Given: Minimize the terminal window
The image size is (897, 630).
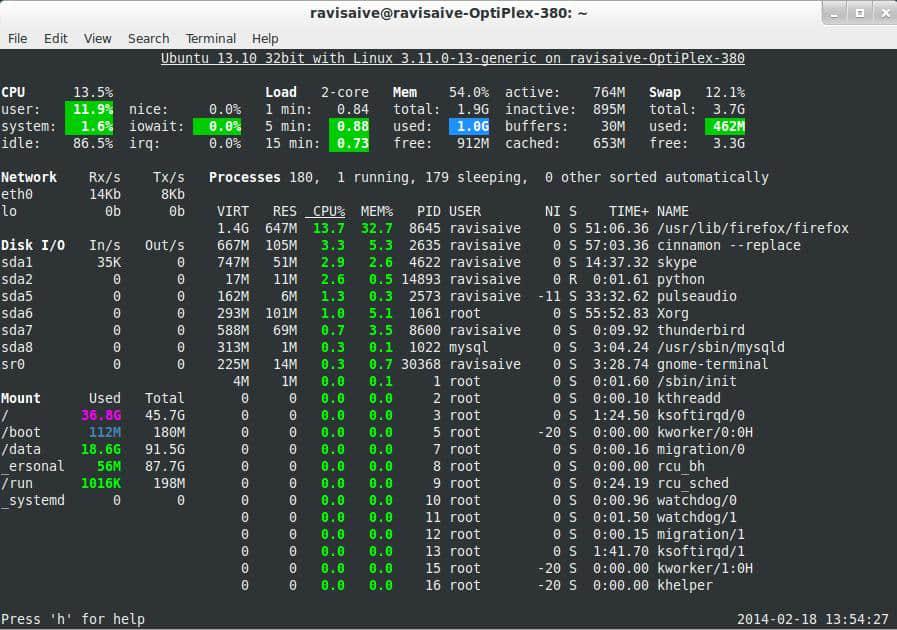Looking at the screenshot, I should (834, 13).
